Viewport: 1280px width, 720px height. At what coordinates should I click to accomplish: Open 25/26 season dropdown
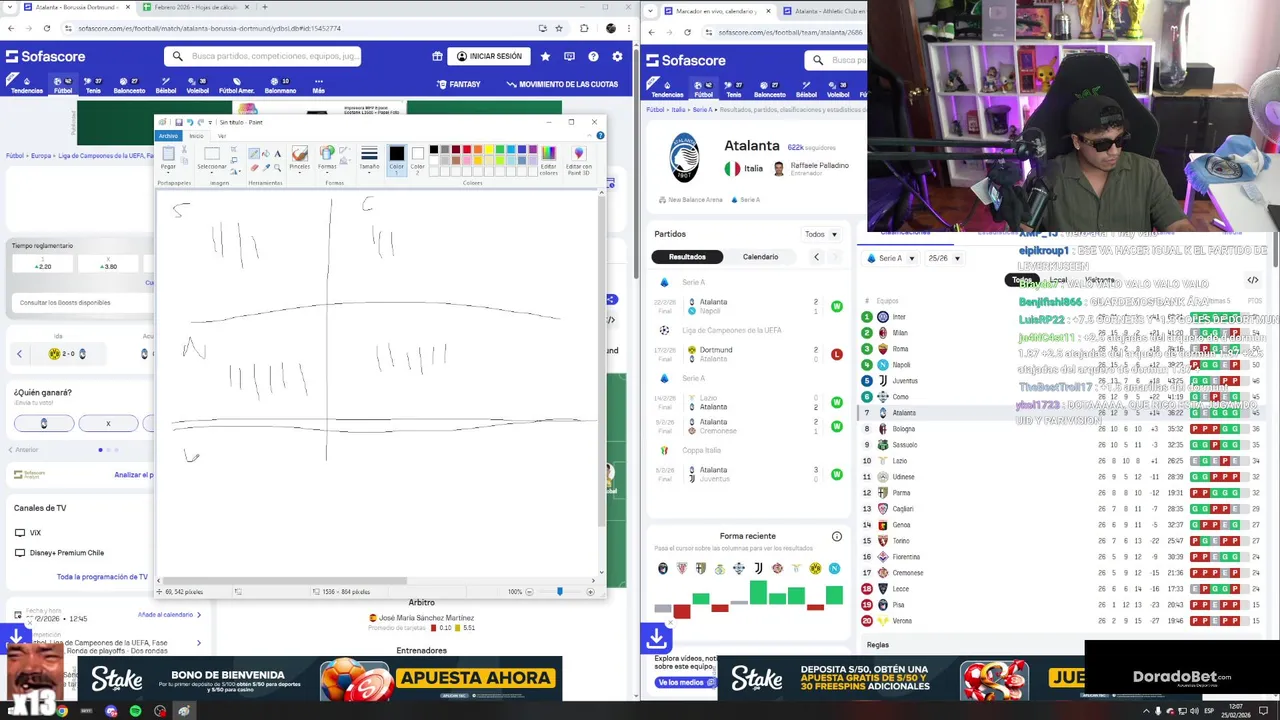945,258
